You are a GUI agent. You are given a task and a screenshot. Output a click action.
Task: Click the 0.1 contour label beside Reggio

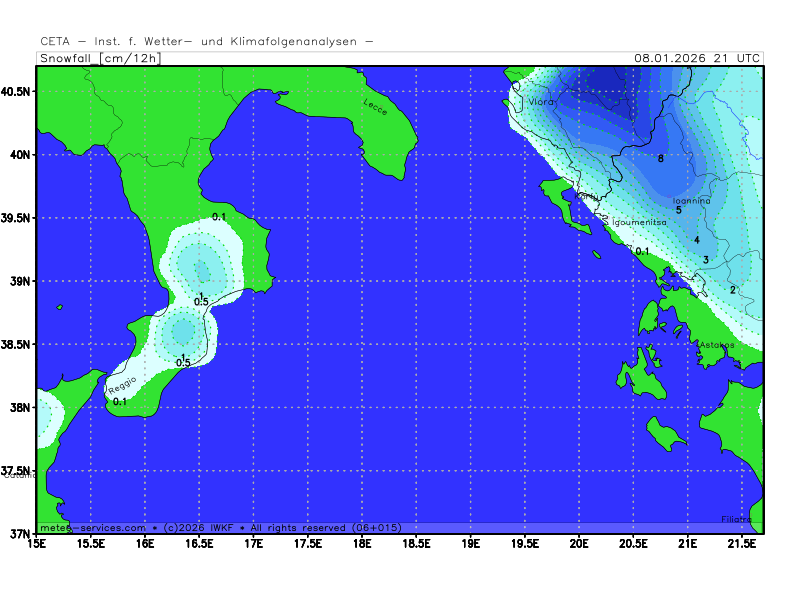pyautogui.click(x=120, y=402)
